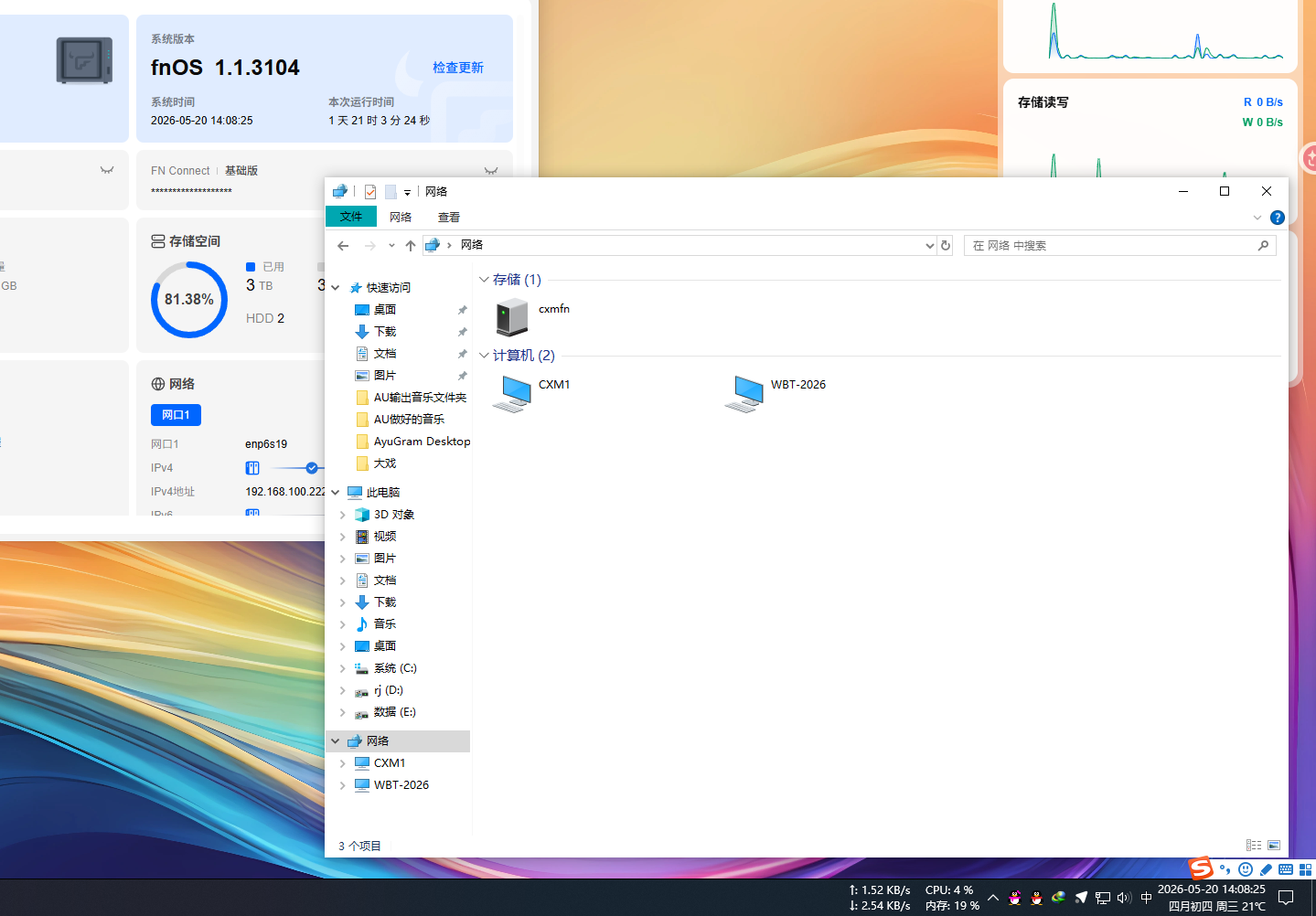
Task: Open the address bar history dropdown
Action: pos(930,245)
